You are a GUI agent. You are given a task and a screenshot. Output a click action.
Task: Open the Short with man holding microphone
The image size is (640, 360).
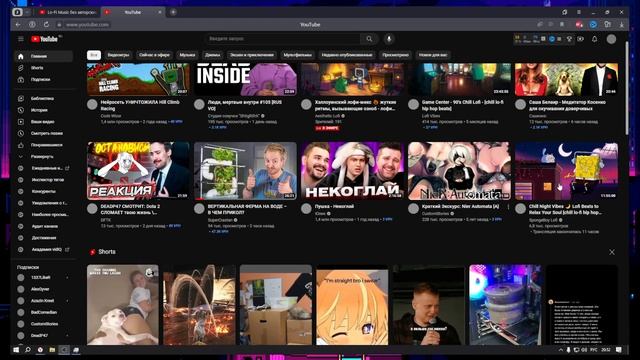429,304
